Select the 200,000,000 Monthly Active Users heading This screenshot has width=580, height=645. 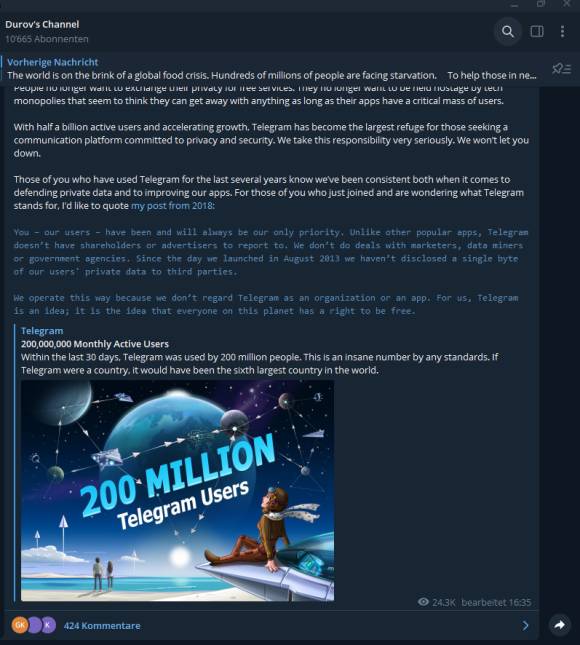coord(95,344)
